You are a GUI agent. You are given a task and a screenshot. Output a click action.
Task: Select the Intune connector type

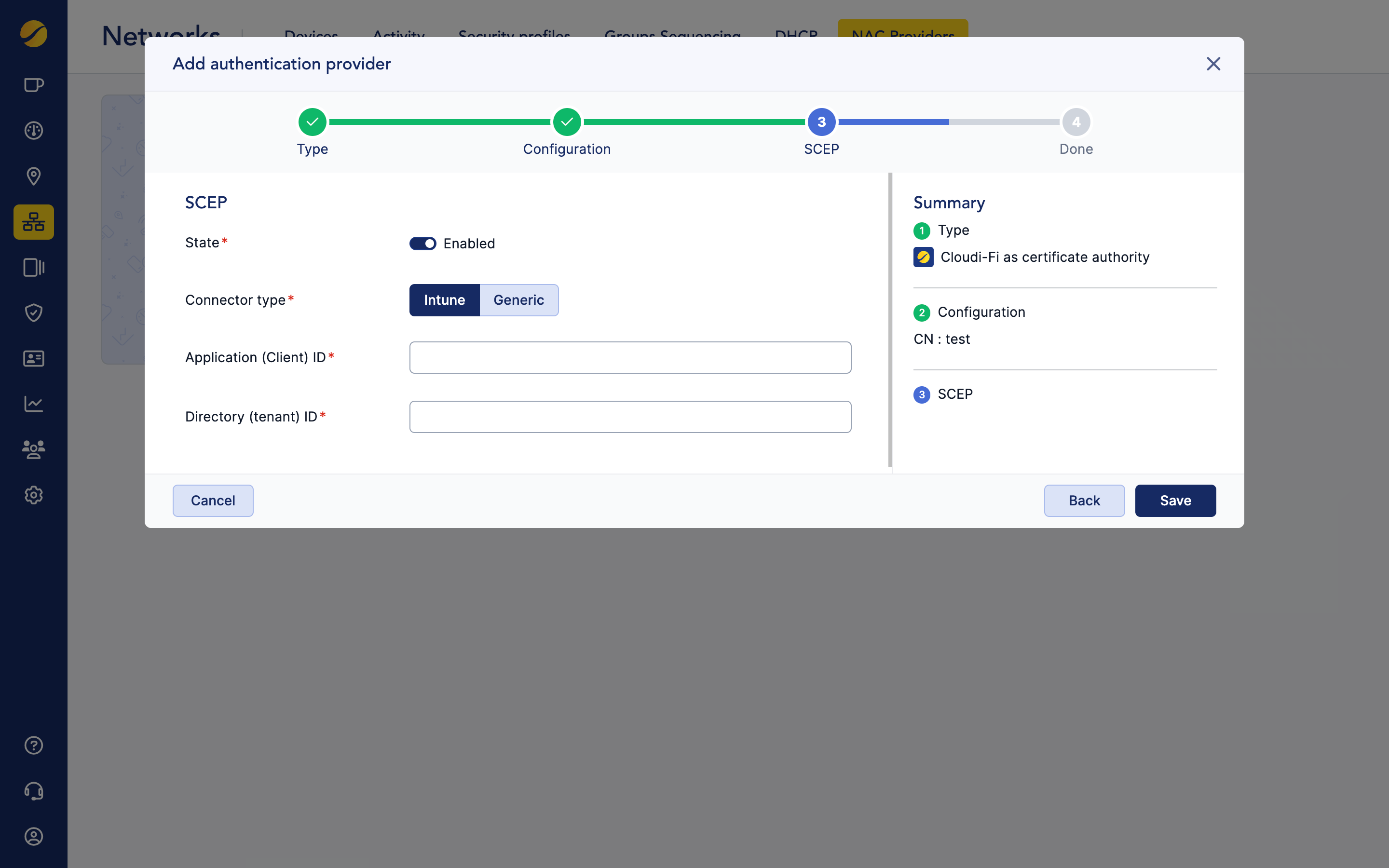pos(444,300)
